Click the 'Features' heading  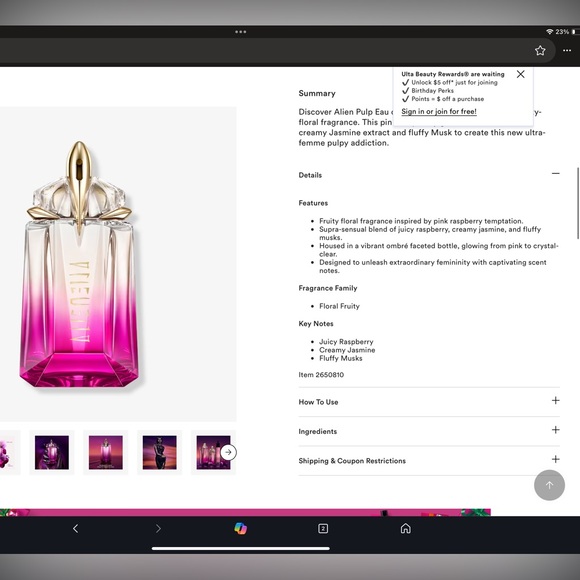pos(313,203)
